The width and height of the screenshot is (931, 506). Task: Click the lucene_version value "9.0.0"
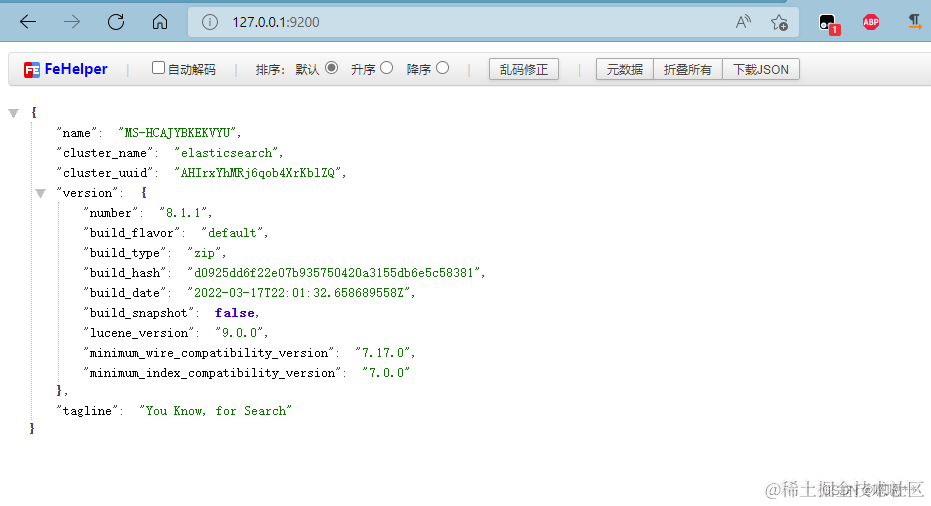239,333
